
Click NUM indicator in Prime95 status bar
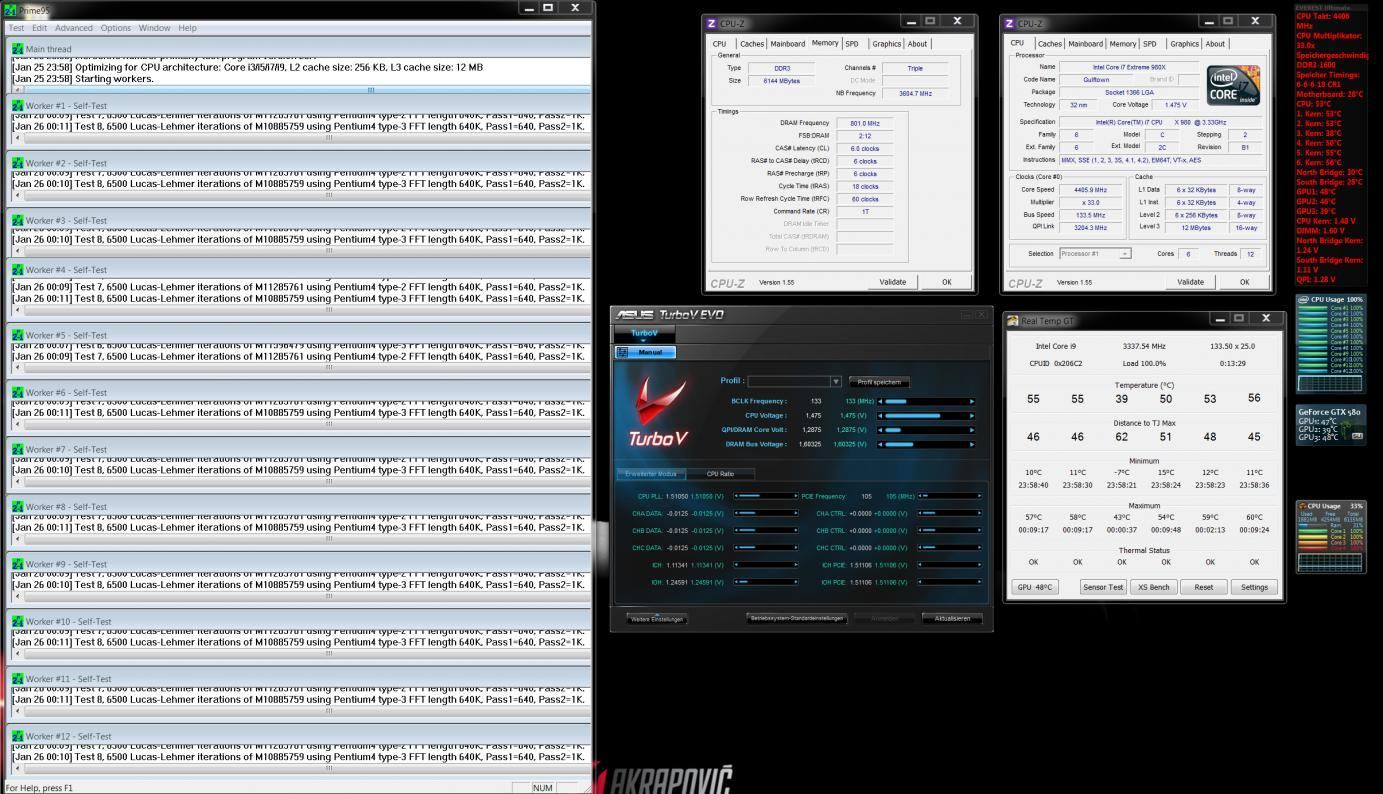tap(543, 788)
